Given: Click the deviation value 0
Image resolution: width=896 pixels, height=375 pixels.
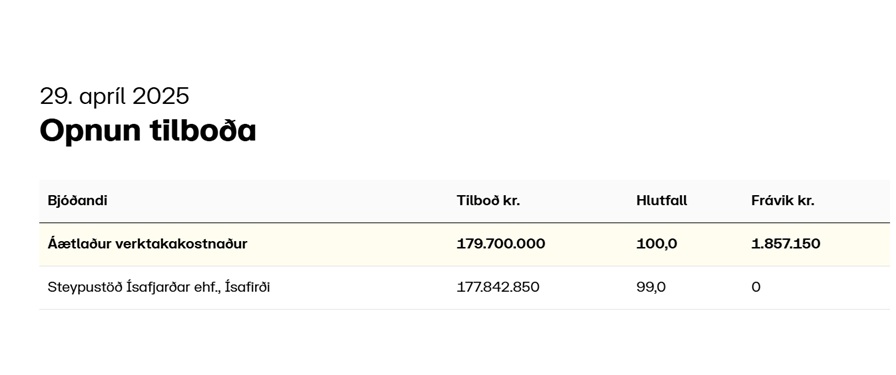Looking at the screenshot, I should click(756, 287).
